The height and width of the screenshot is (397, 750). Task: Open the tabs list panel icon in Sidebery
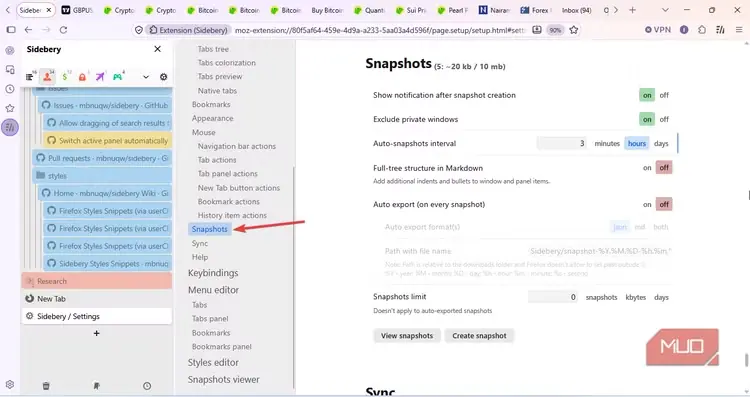tap(30, 77)
